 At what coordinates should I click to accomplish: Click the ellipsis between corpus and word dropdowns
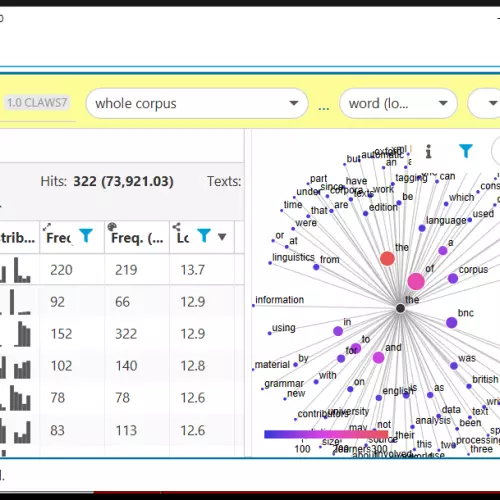click(323, 107)
